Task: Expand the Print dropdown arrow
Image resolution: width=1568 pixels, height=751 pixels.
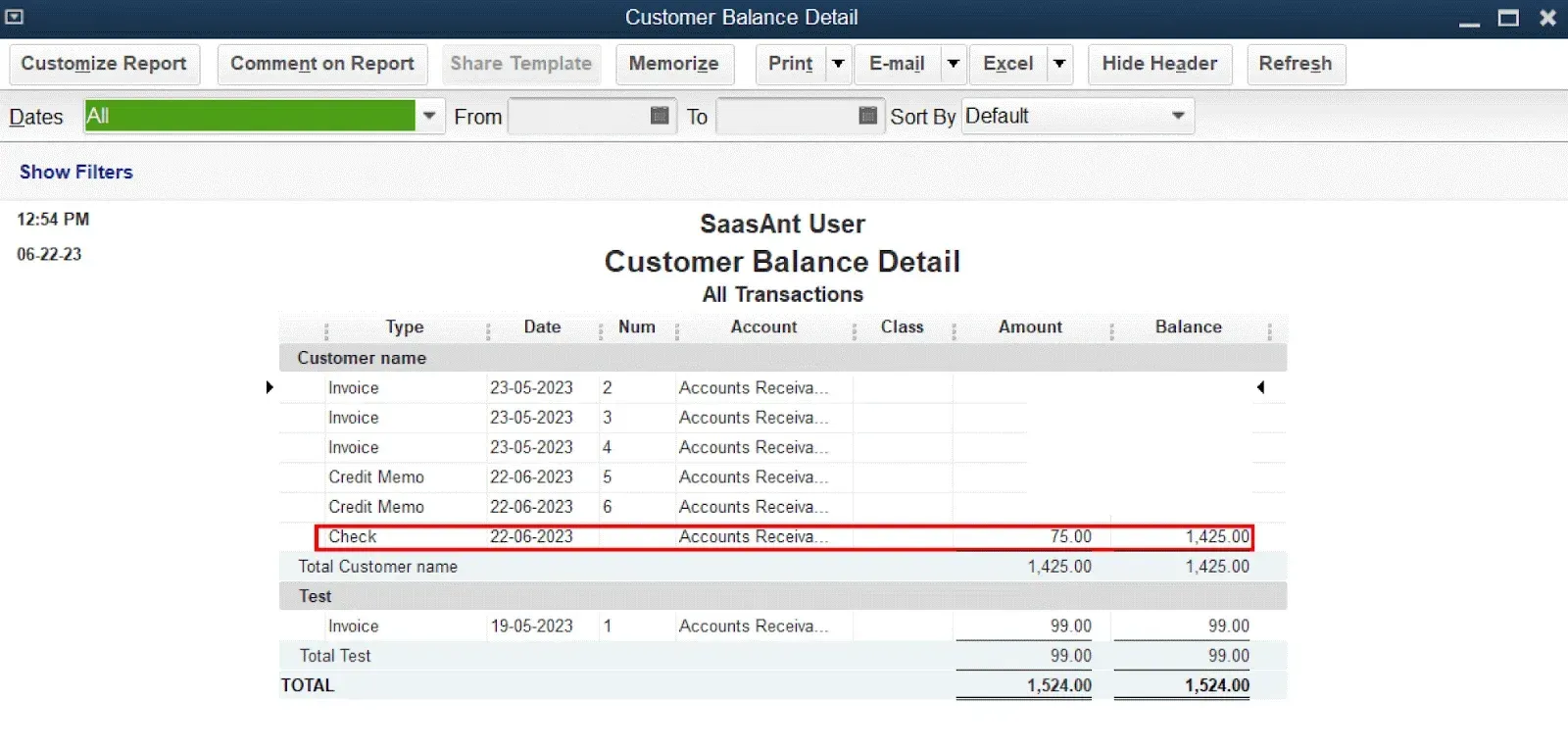Action: [838, 64]
